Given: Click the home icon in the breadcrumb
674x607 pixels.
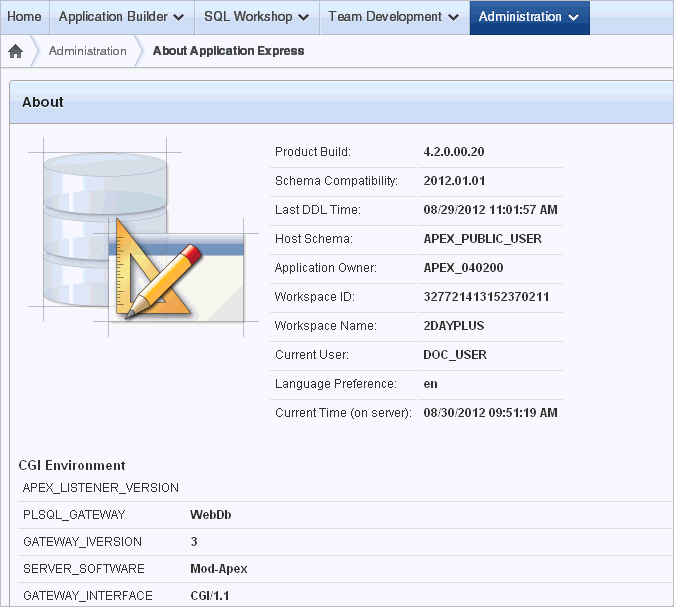Looking at the screenshot, I should pos(15,51).
